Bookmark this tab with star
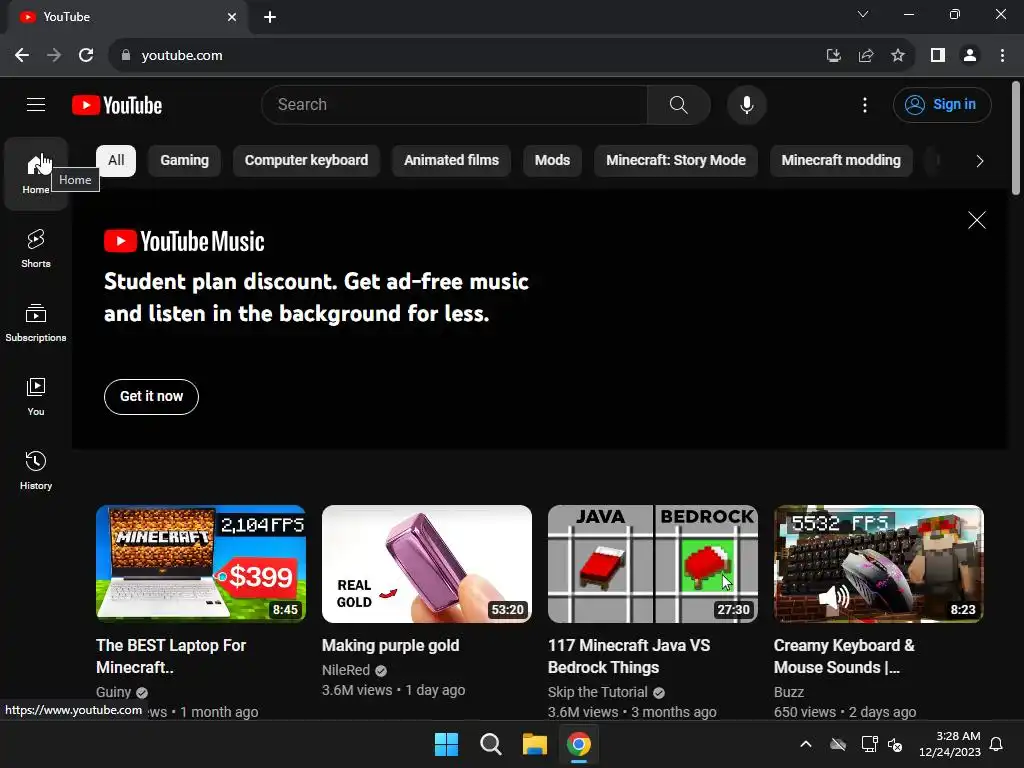 [898, 56]
